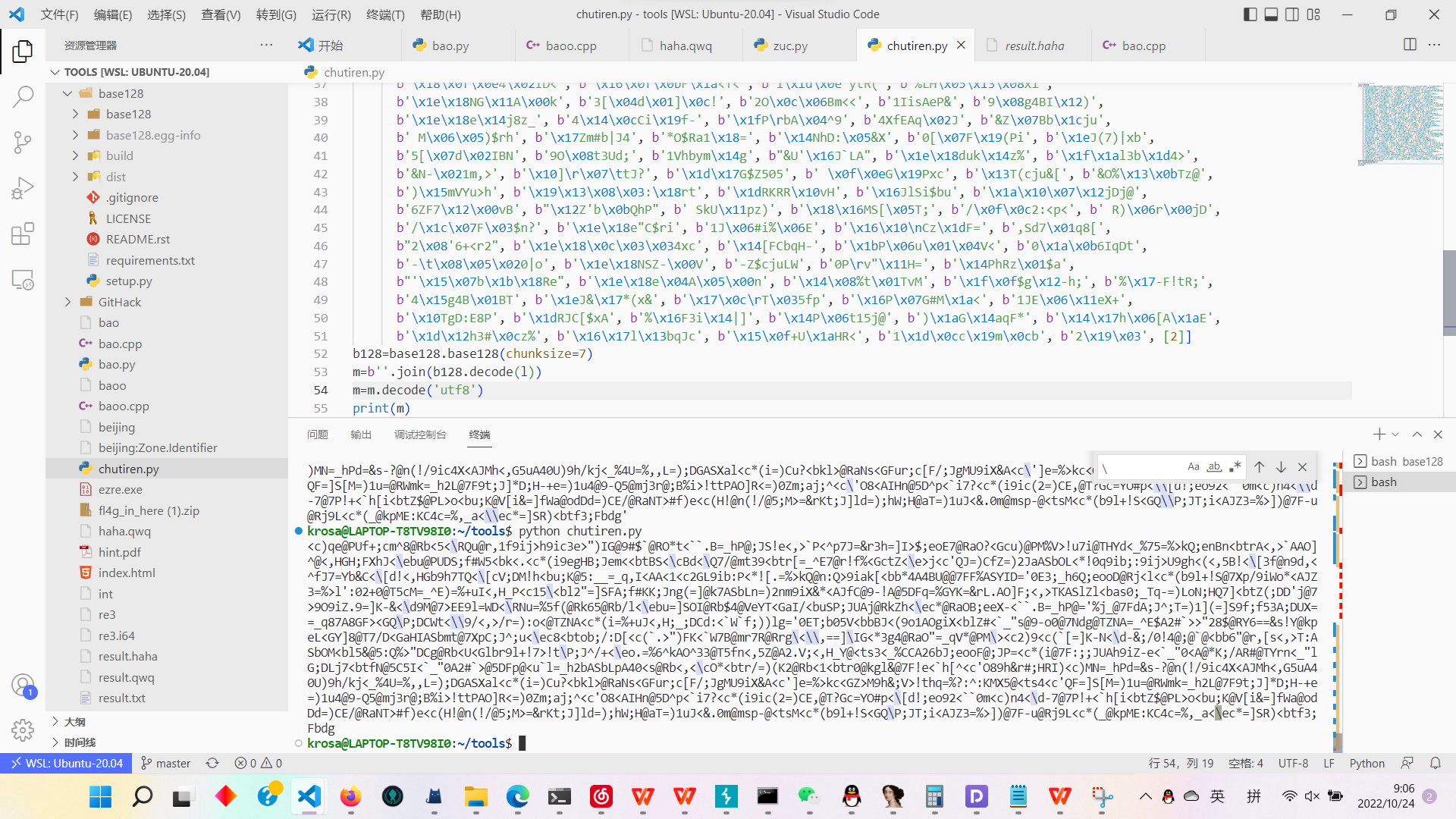Viewport: 1456px width, 819px height.
Task: Create a new terminal with plus icon
Action: (1379, 434)
